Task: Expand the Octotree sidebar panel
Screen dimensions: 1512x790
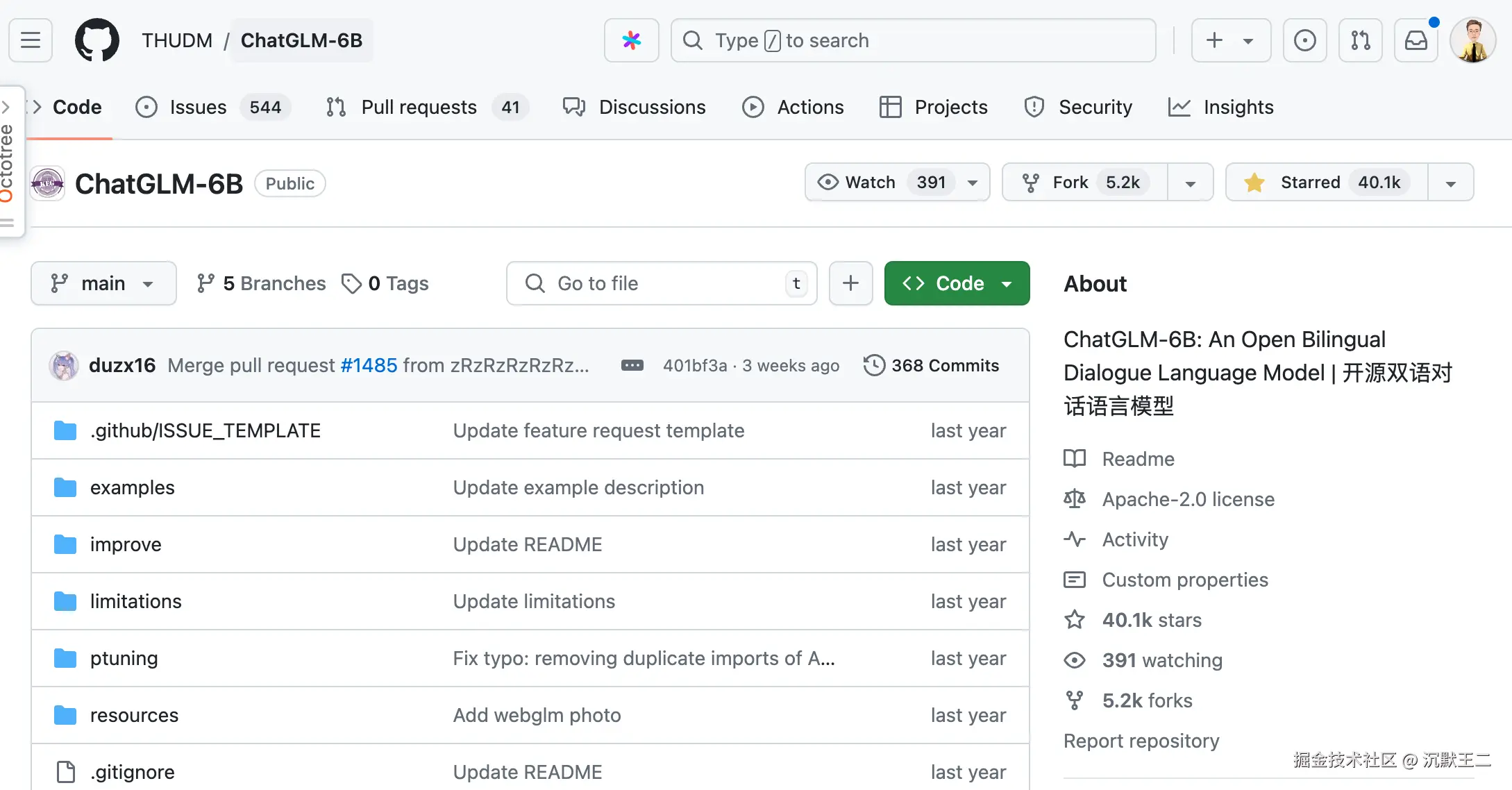Action: tap(8, 160)
